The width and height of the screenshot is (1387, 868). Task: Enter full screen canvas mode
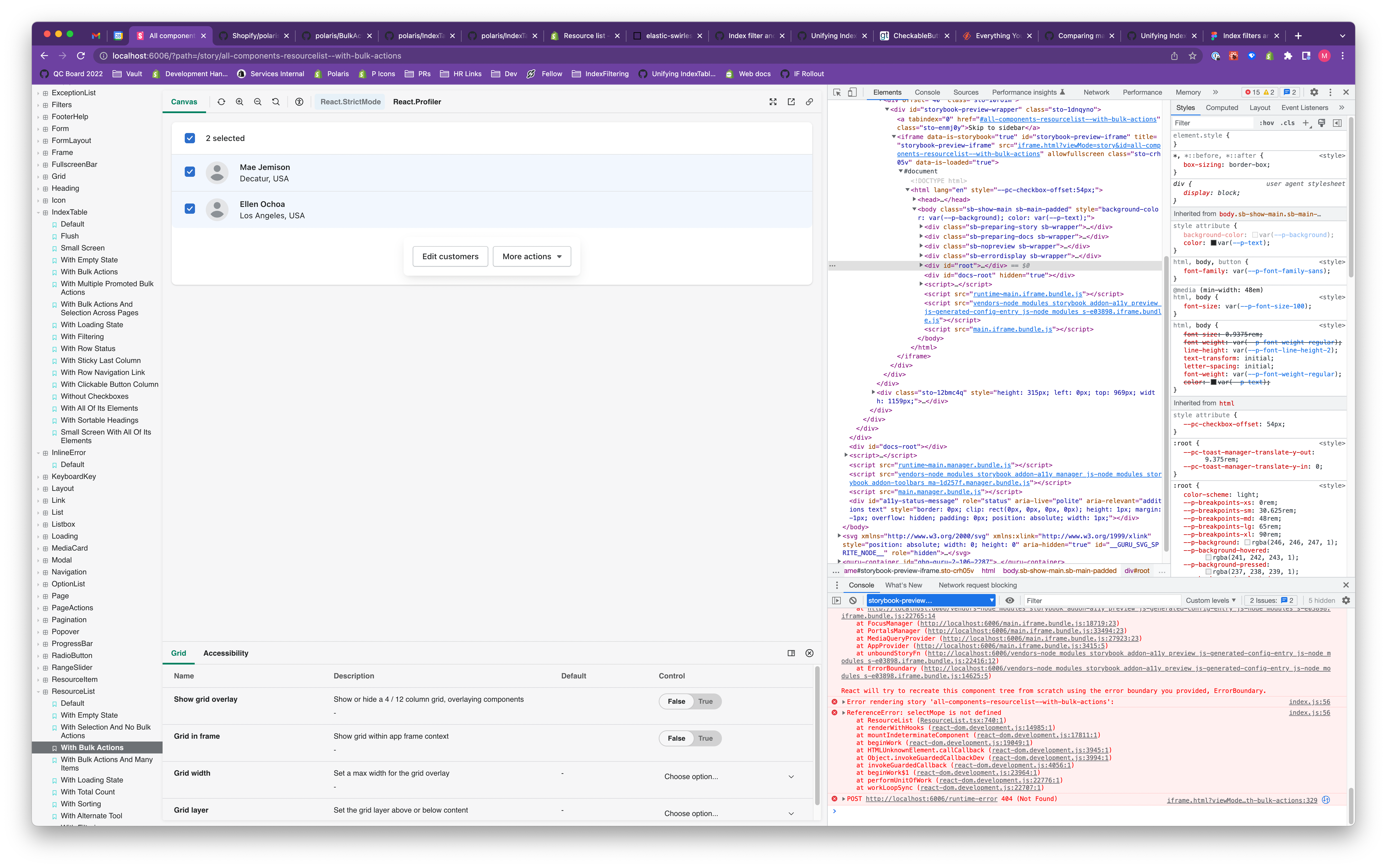(773, 102)
